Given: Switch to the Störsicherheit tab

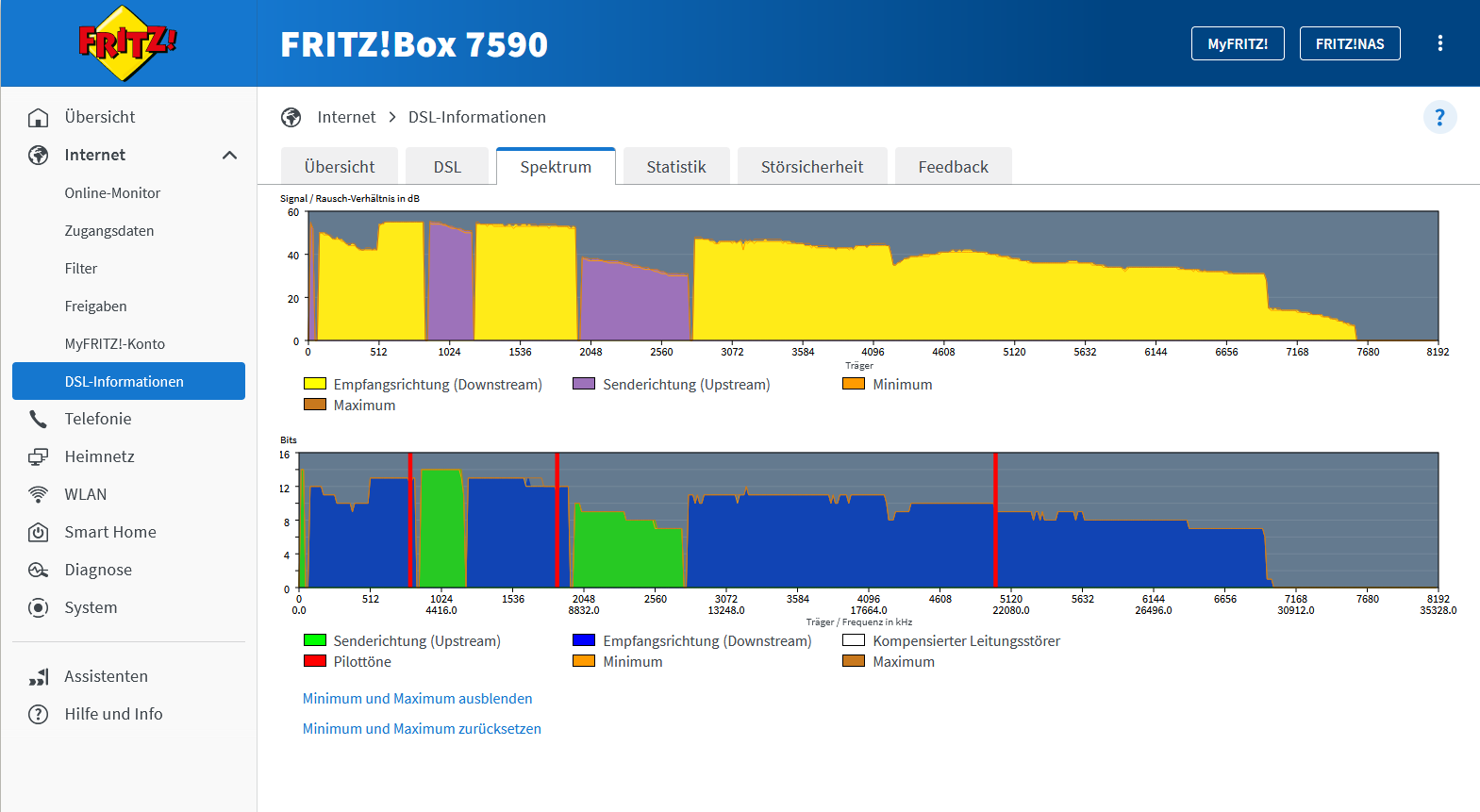Looking at the screenshot, I should (x=812, y=167).
